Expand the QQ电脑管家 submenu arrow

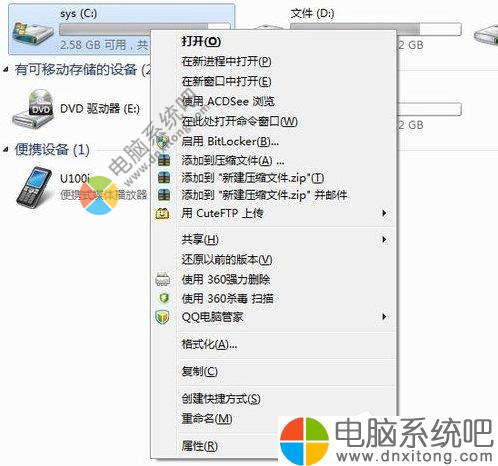(384, 317)
